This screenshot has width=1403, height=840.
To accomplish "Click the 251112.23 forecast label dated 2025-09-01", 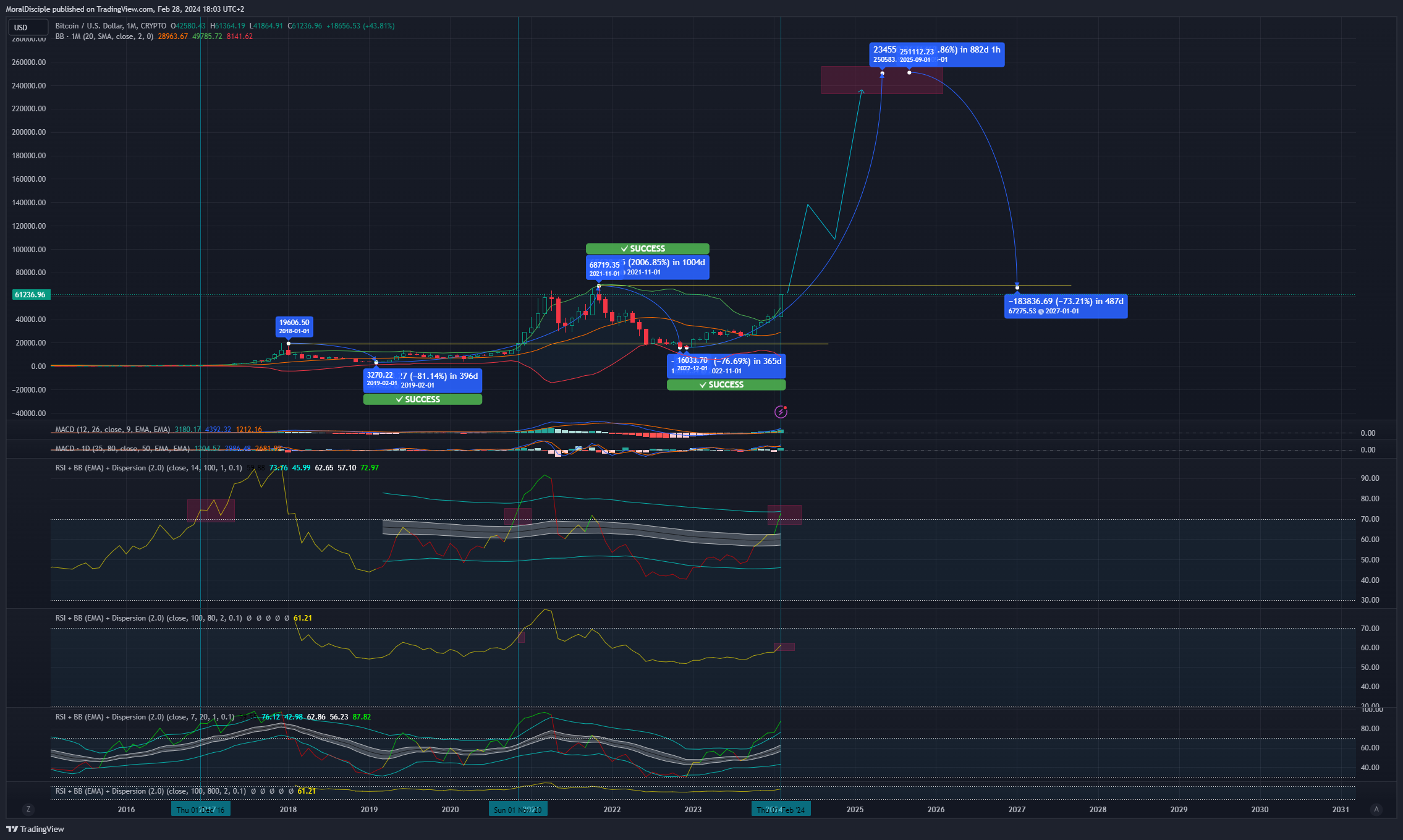I will pos(917,55).
